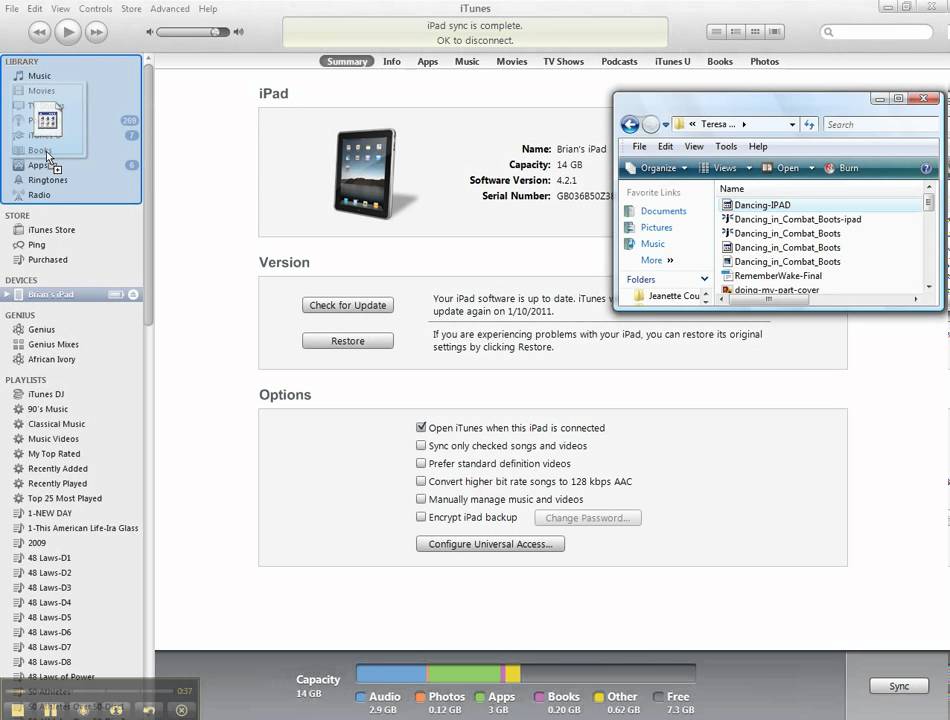Open the Views dropdown arrow in Explorer
The image size is (950, 720).
point(749,168)
